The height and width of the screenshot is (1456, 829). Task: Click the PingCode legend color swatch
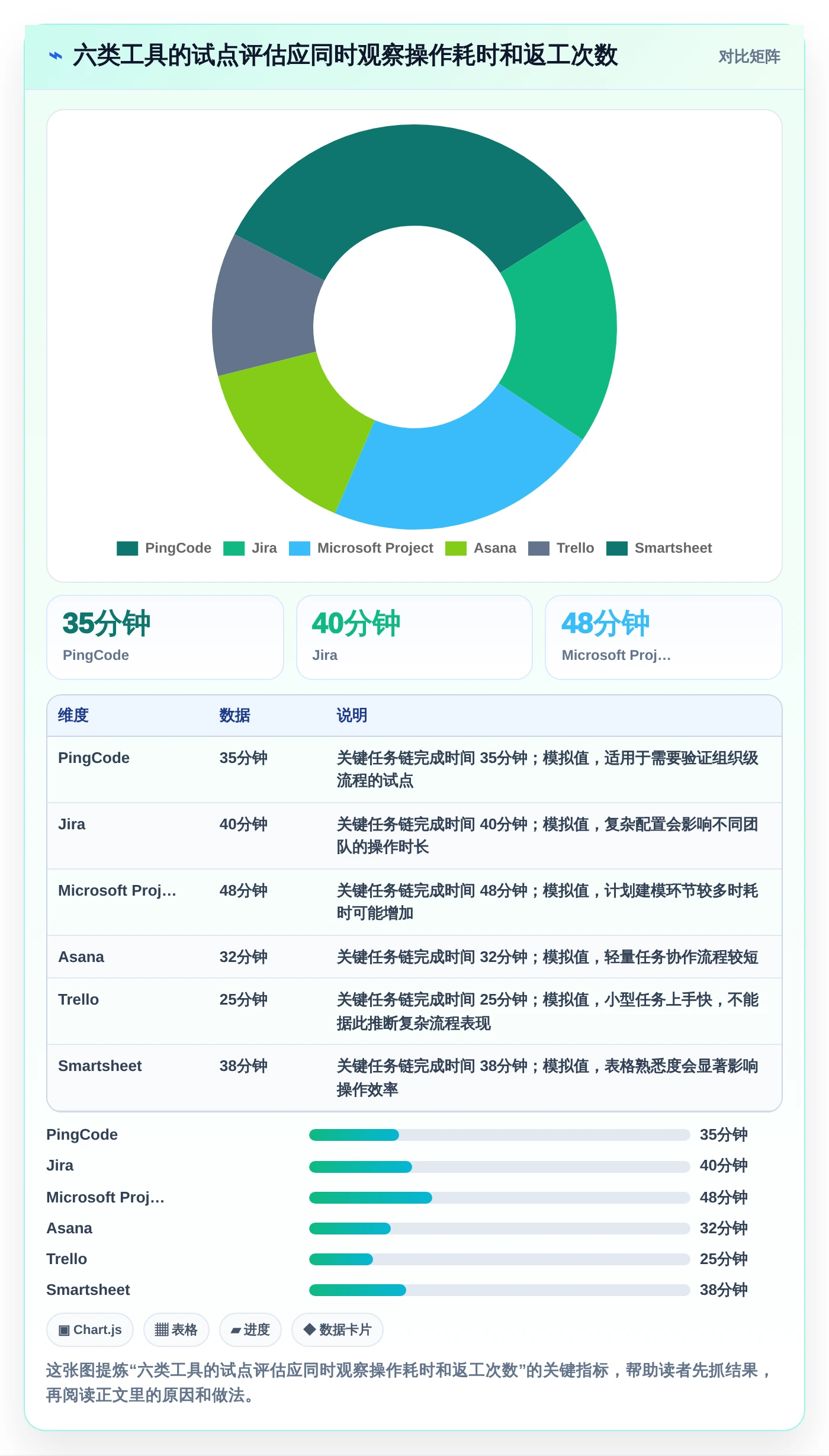click(x=127, y=549)
